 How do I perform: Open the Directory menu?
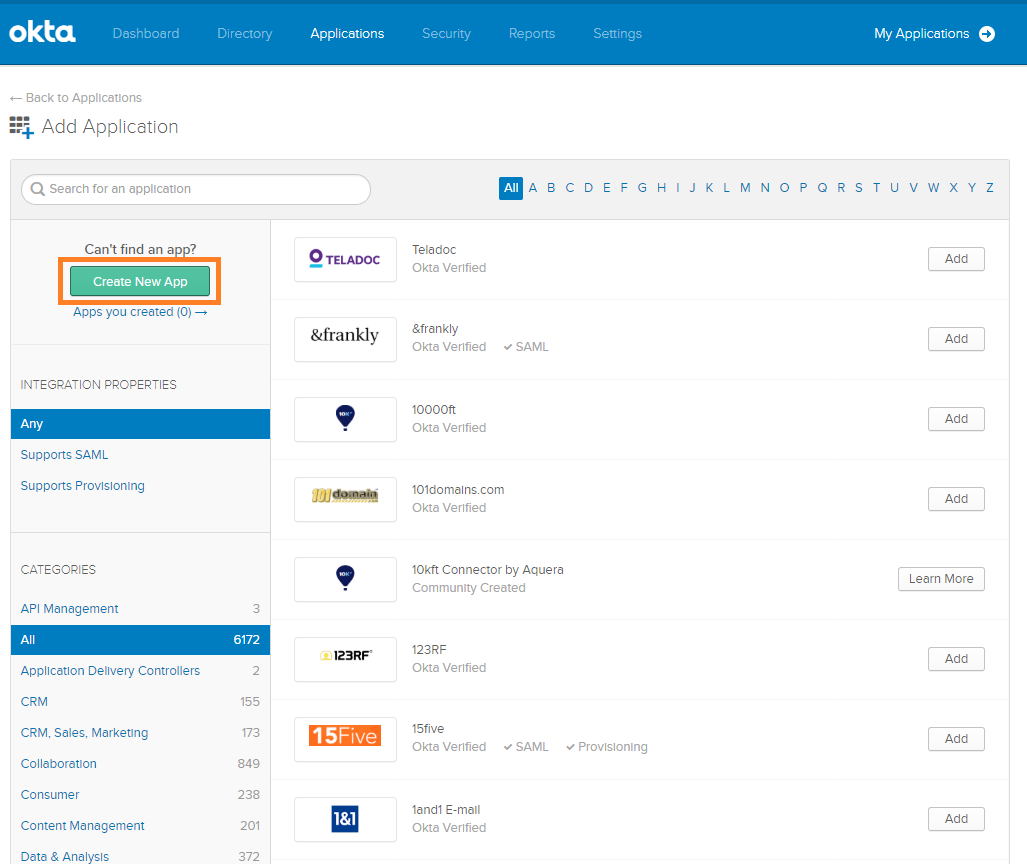pyautogui.click(x=244, y=34)
